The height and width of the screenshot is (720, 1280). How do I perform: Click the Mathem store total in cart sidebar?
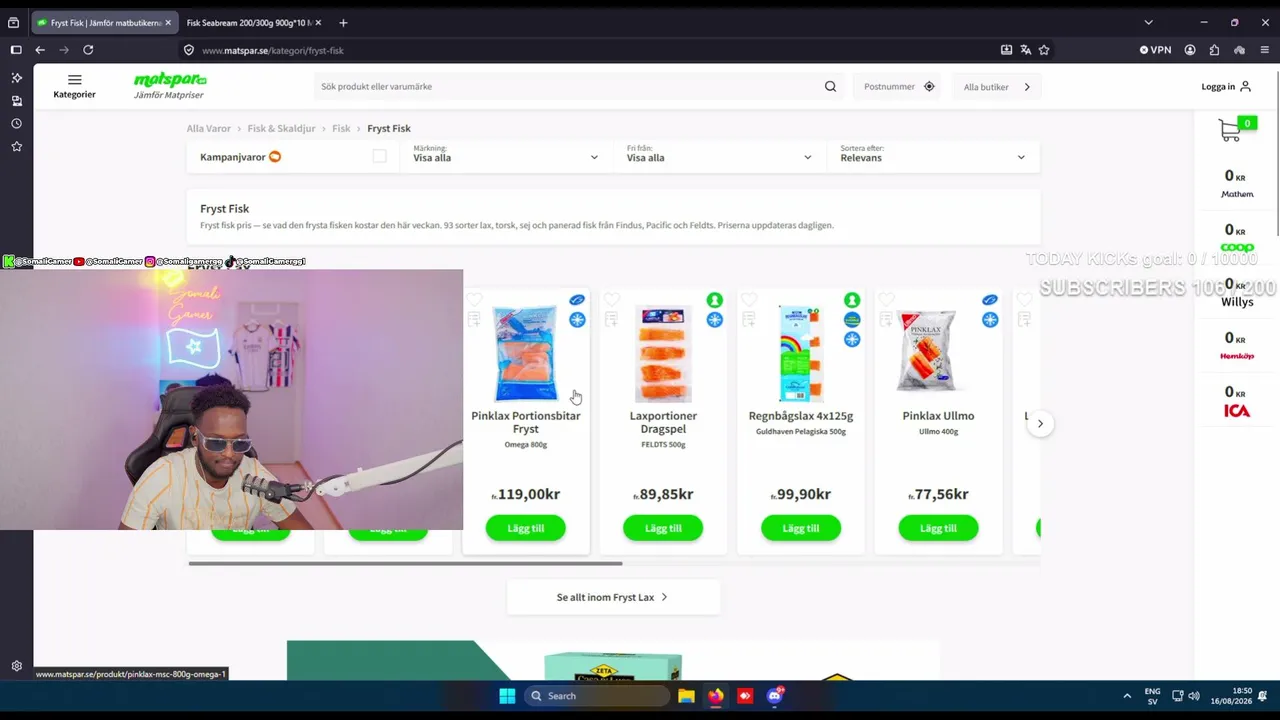pos(1237,183)
